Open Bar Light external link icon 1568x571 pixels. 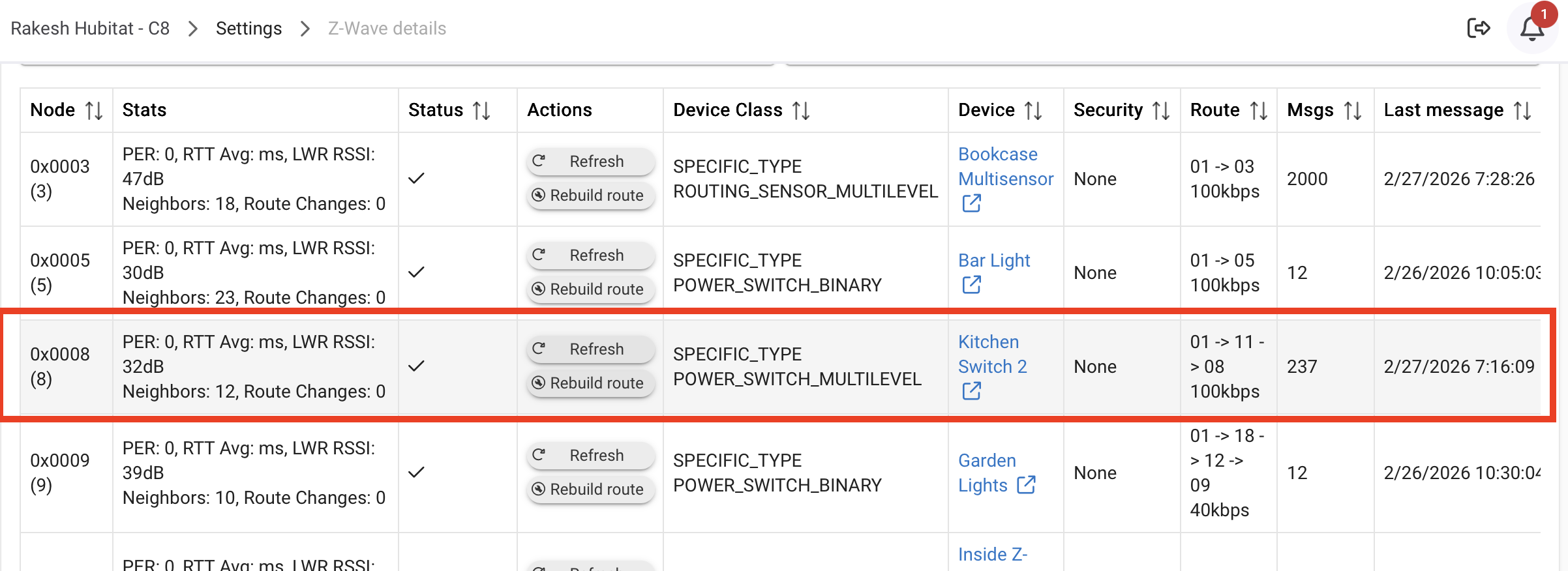coord(971,285)
